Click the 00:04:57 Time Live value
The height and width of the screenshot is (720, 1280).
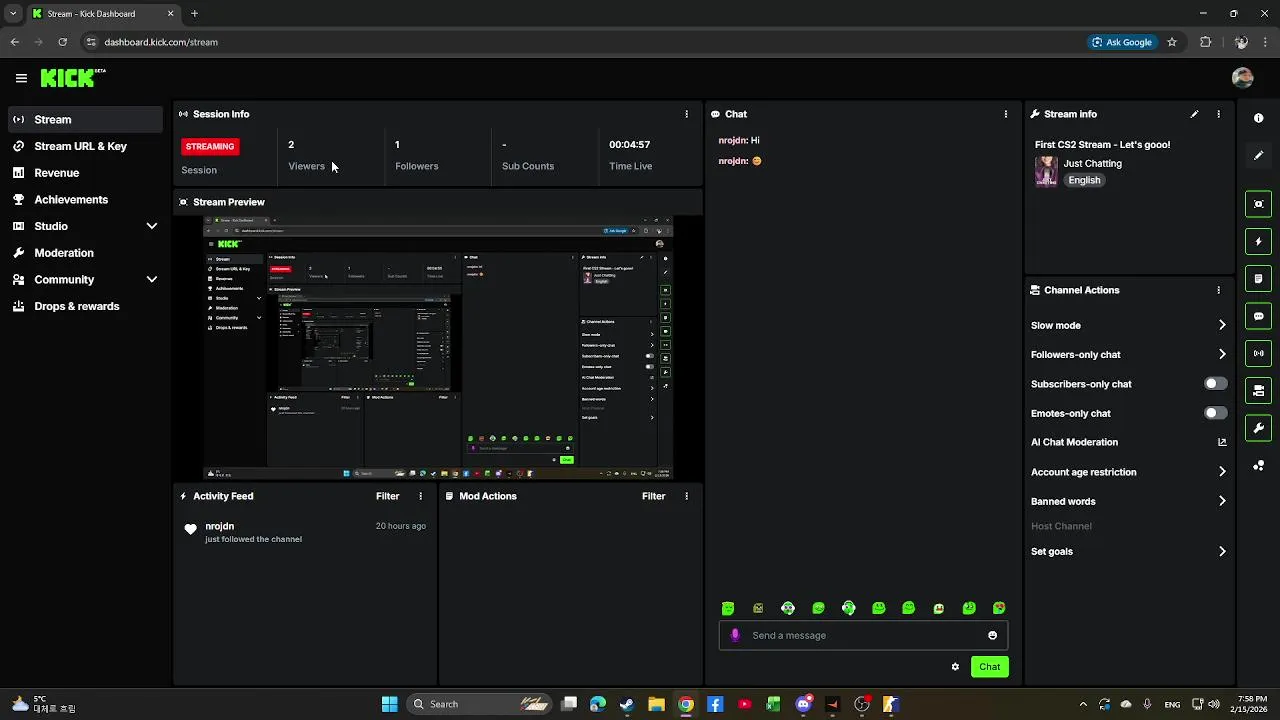click(629, 145)
